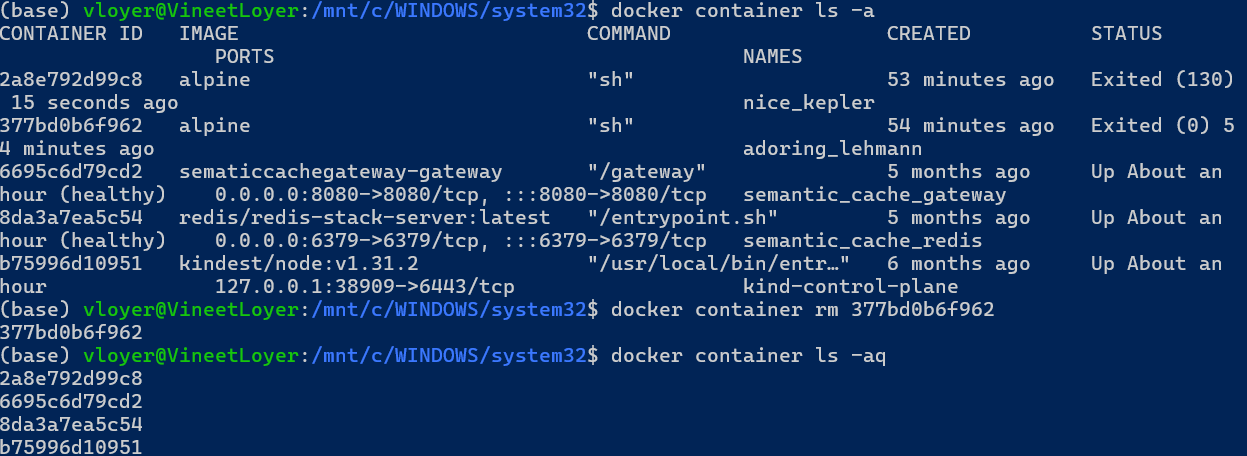This screenshot has height=456, width=1247.
Task: Click the sematiccachegateway-gateway image name
Action: [341, 172]
